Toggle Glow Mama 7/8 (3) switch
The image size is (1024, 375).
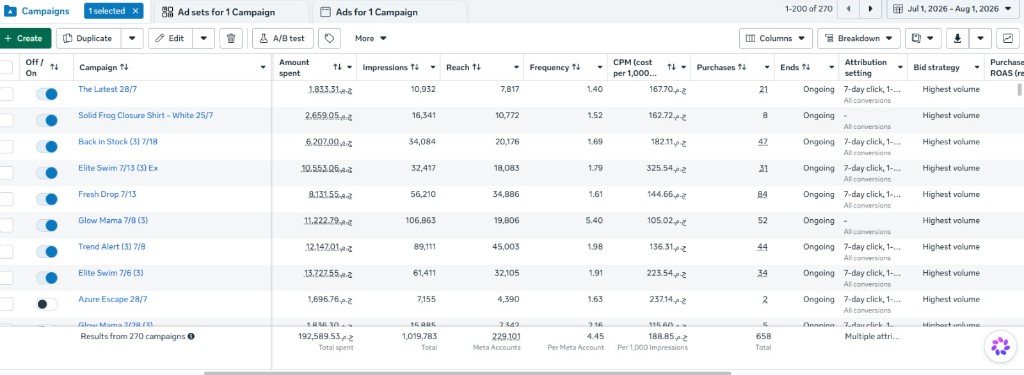(x=46, y=225)
